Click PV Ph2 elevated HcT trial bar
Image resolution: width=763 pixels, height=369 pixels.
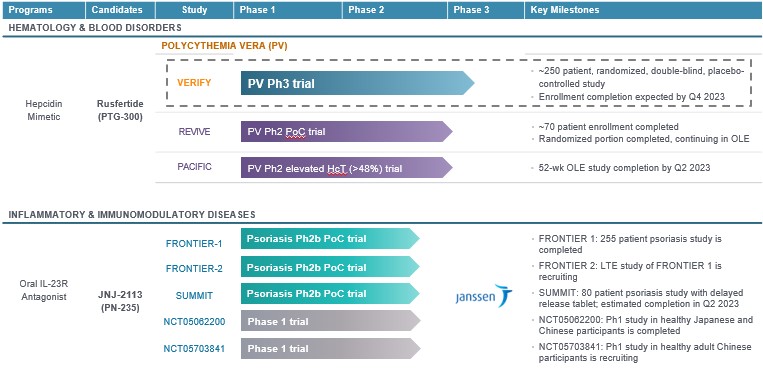coord(346,168)
